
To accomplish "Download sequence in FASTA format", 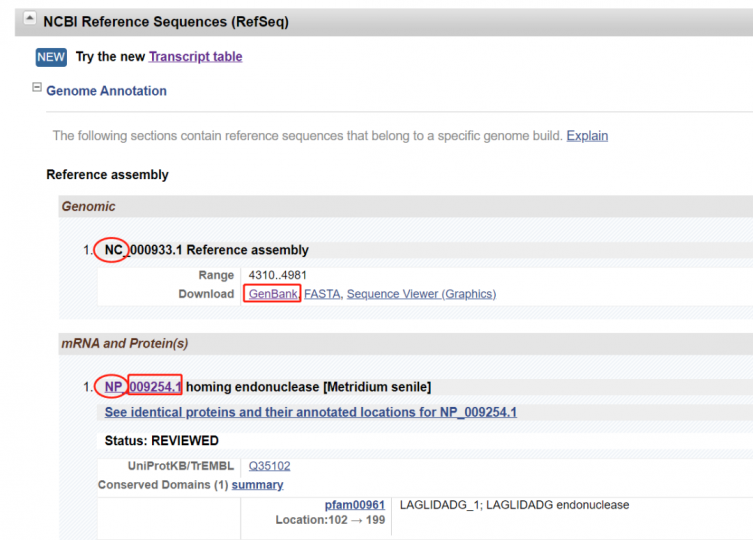I will point(321,294).
